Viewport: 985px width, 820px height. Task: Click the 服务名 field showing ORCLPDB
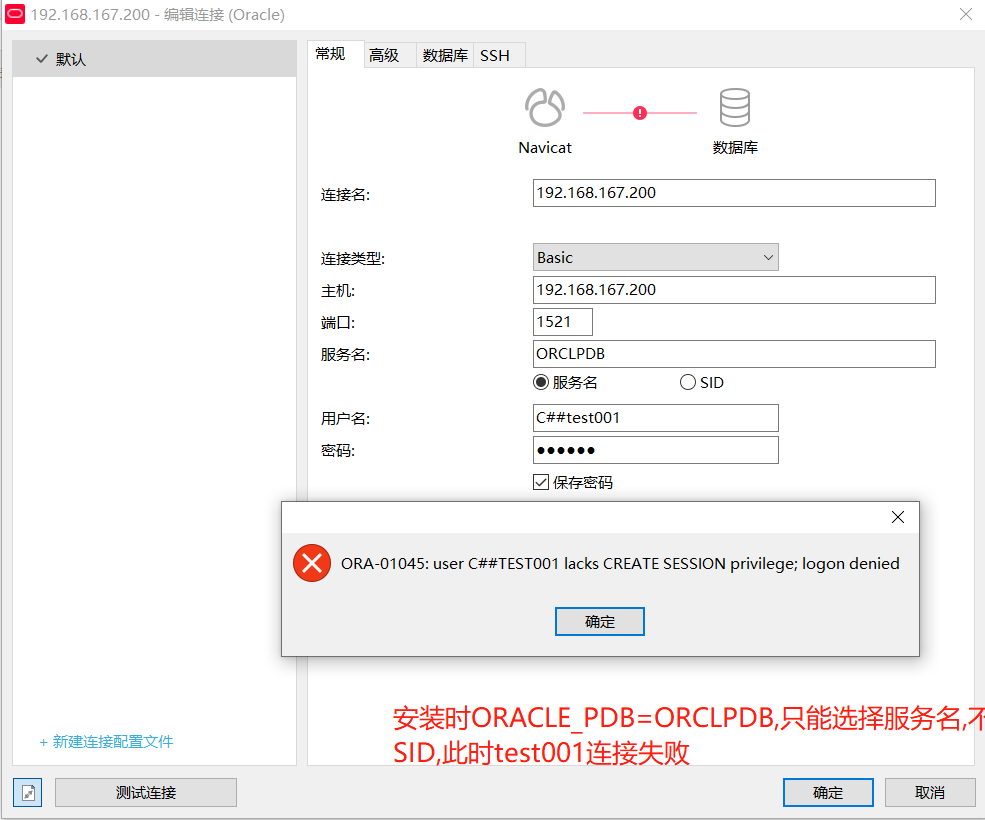734,354
